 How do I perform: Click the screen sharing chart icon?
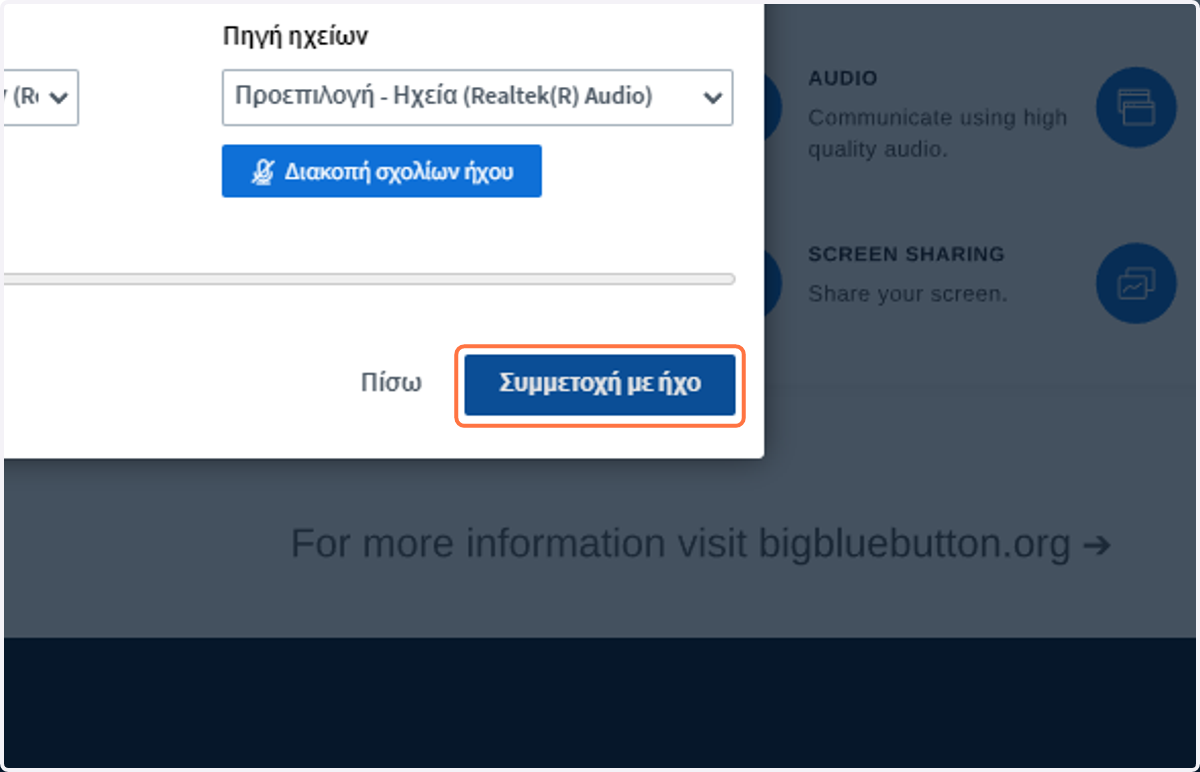click(x=1135, y=284)
